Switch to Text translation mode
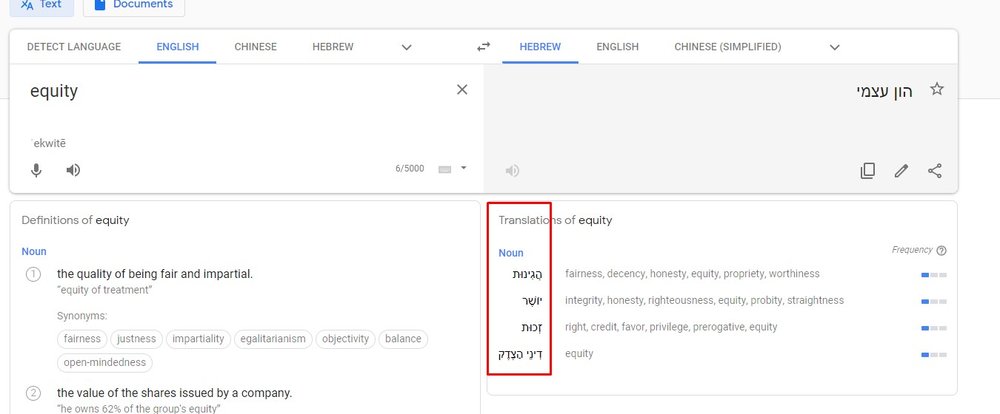Screen dimensions: 1000x414 41,5
